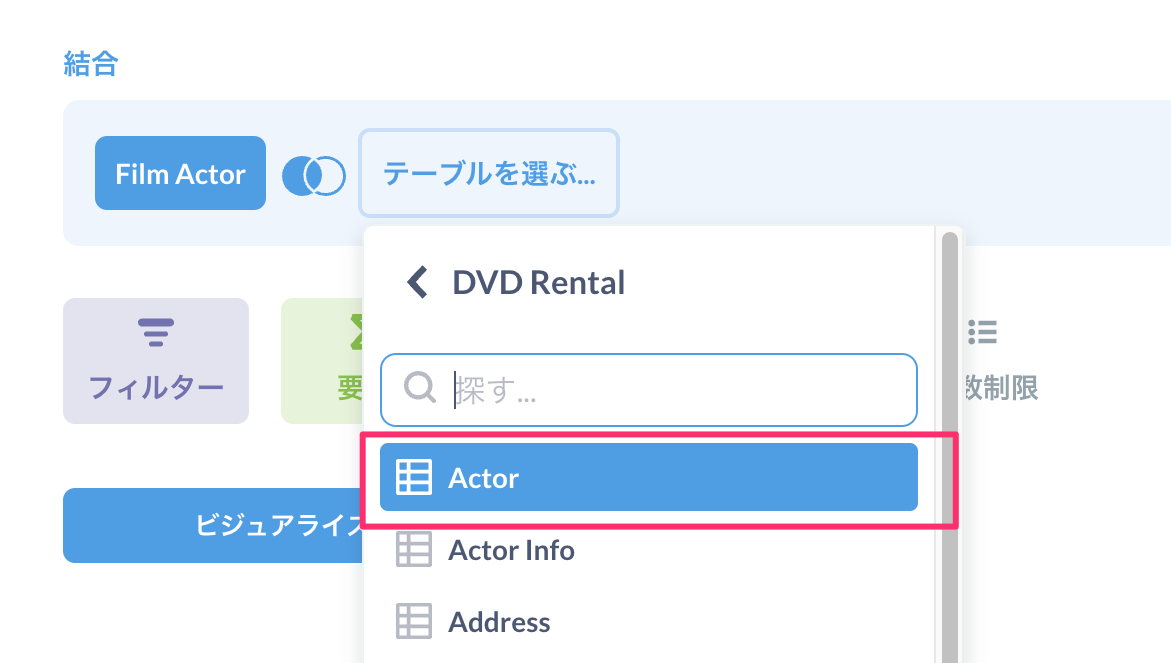Add a filter with the フィルター button
This screenshot has width=1171, height=663.
156,361
